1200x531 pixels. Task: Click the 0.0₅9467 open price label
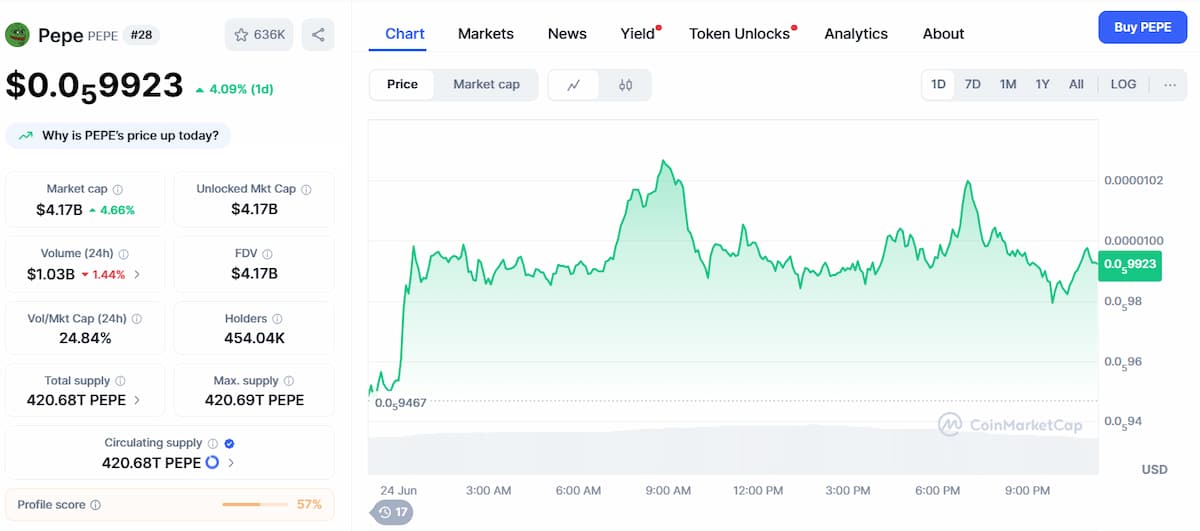(x=401, y=403)
